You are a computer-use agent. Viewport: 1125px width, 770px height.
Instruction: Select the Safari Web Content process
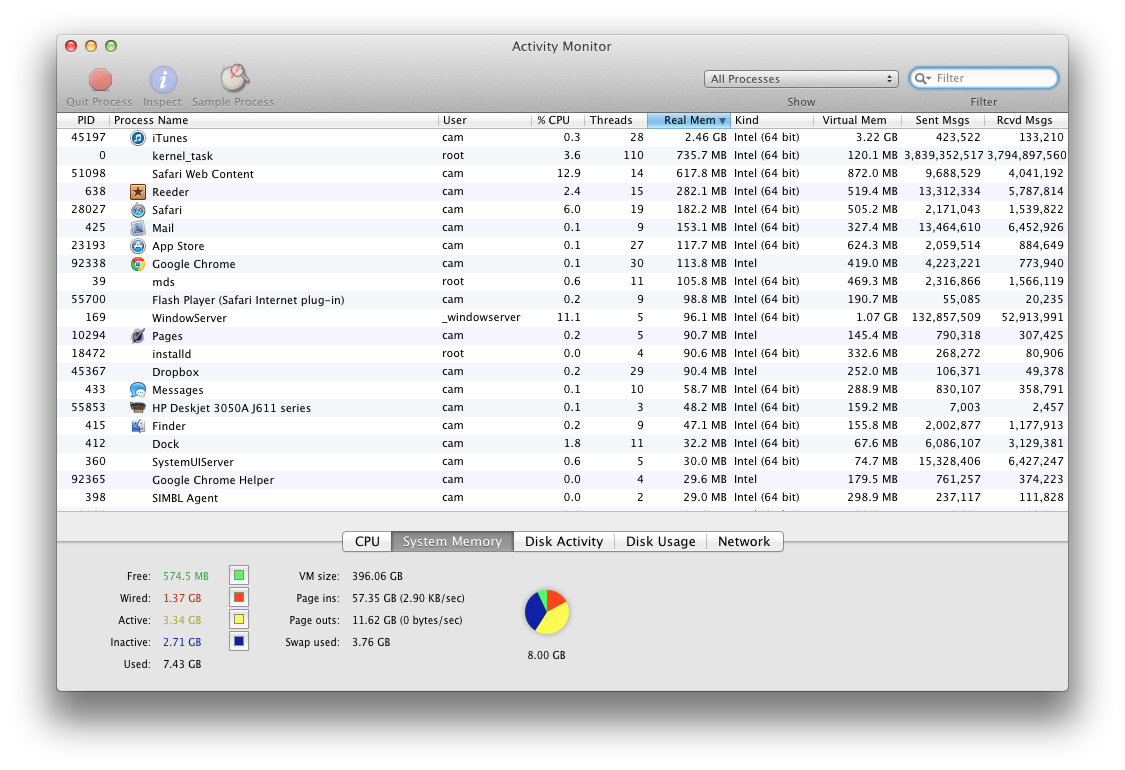[562, 174]
